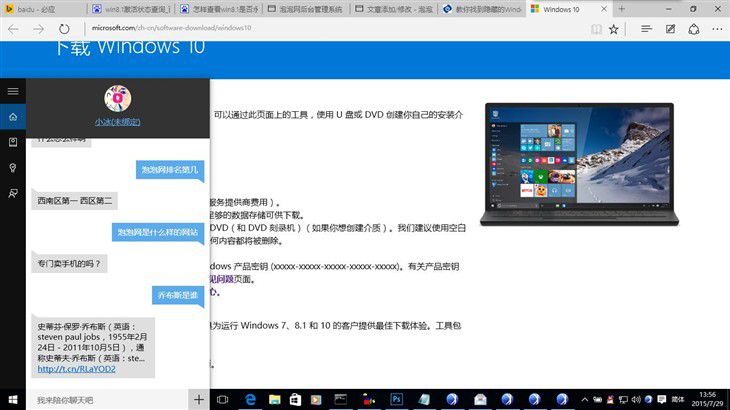Switch to 怎样查看win8.1是否永 tab

tap(219, 9)
